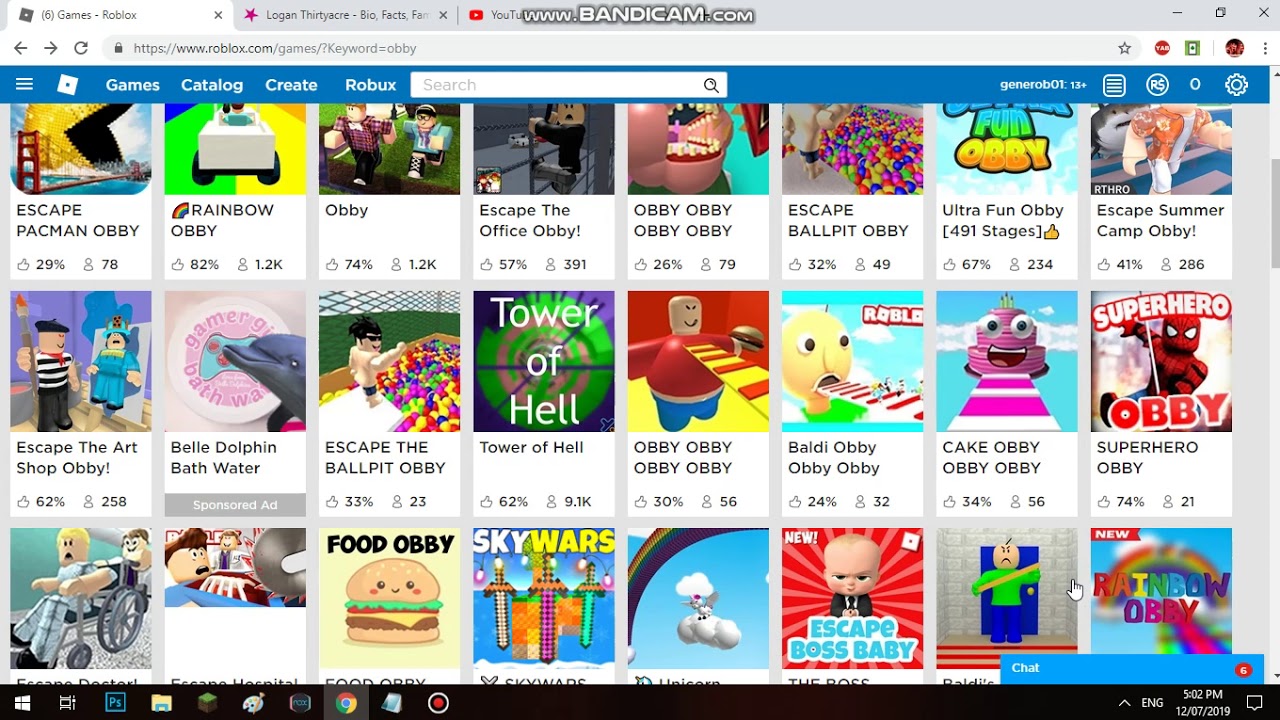Open Escape Summer Camp Obby title

pos(1160,220)
